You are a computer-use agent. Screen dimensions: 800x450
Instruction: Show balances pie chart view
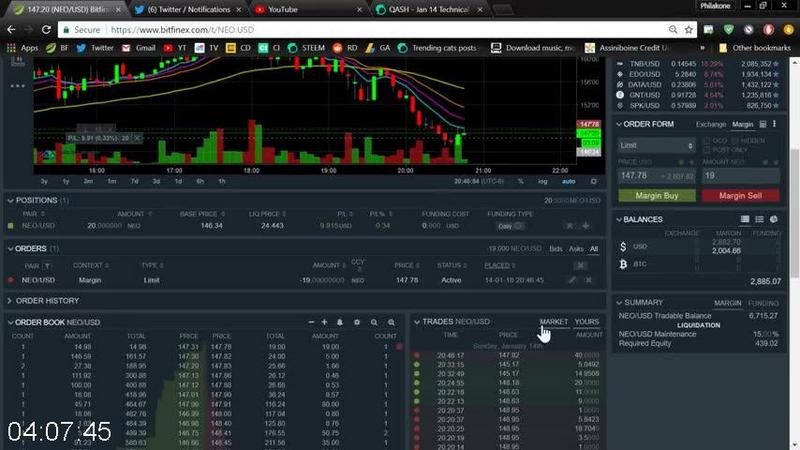point(774,219)
